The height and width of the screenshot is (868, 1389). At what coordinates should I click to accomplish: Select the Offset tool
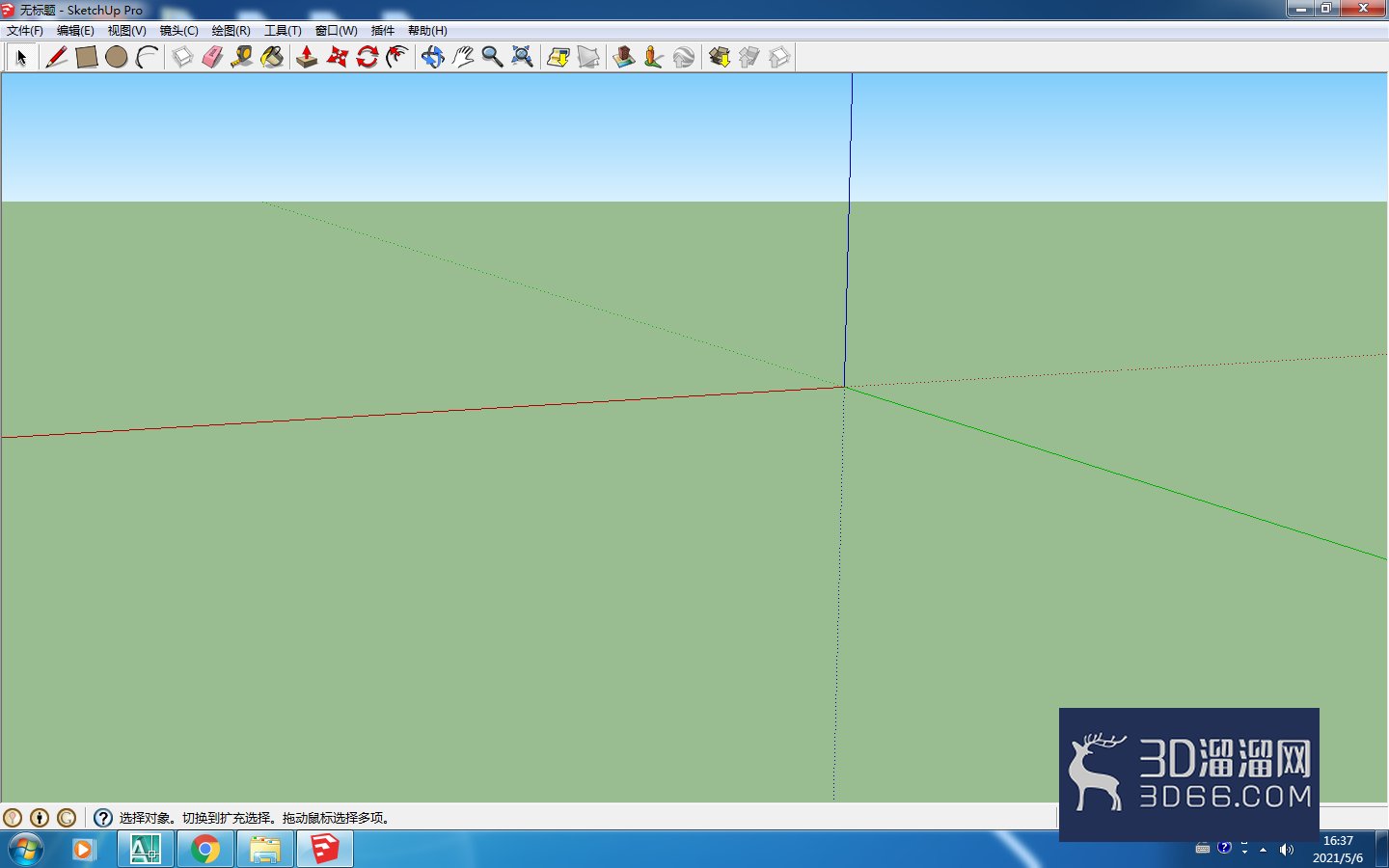coord(396,57)
